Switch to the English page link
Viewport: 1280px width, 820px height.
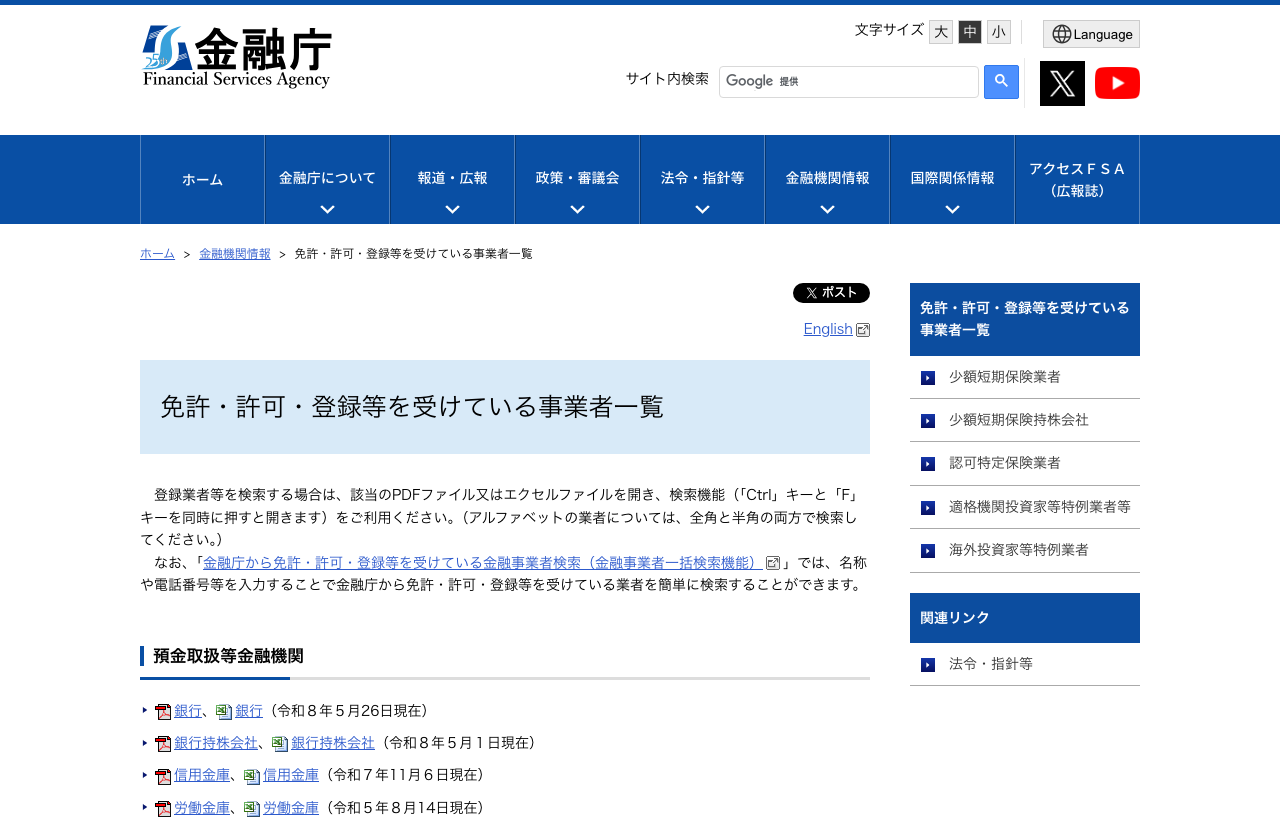(x=828, y=329)
